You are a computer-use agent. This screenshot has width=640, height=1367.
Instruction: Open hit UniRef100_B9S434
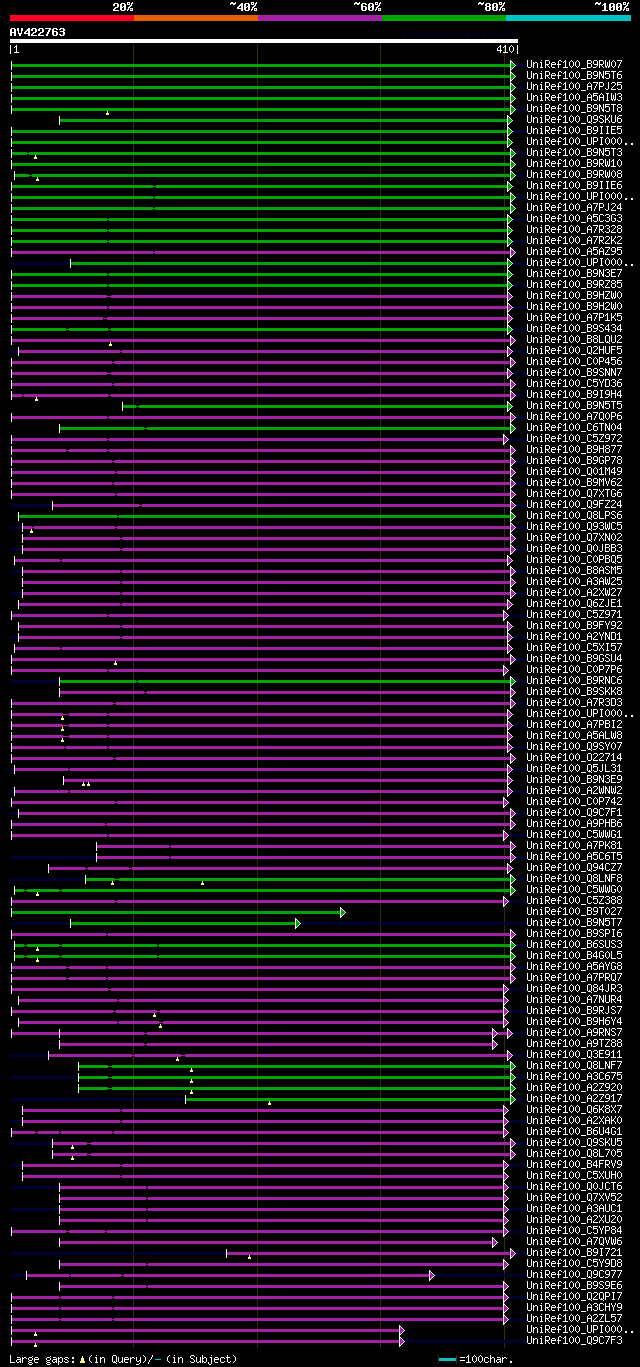coord(574,329)
